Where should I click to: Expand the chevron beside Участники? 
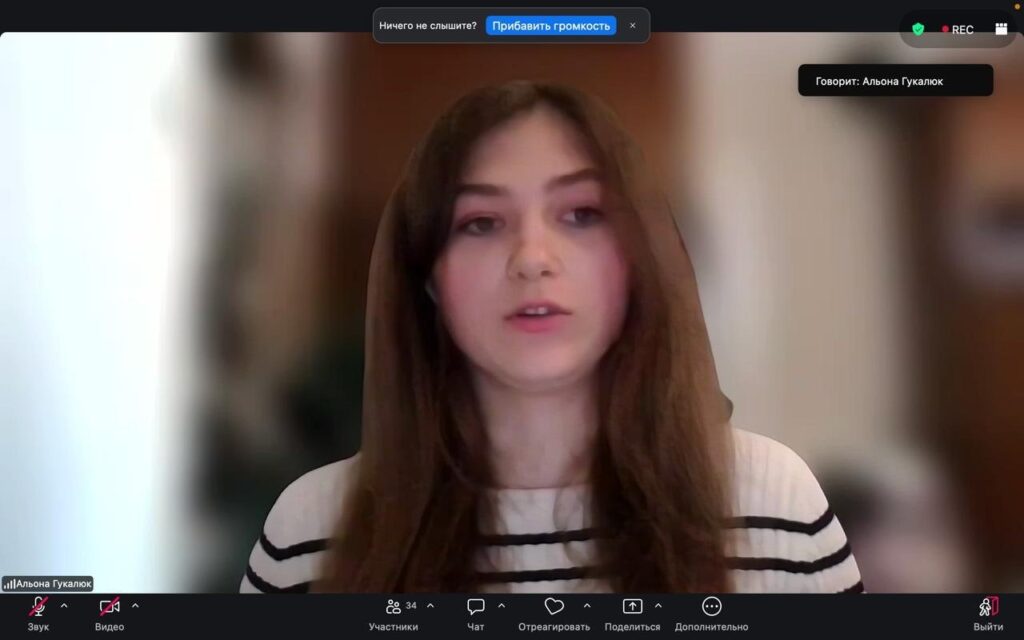click(430, 605)
